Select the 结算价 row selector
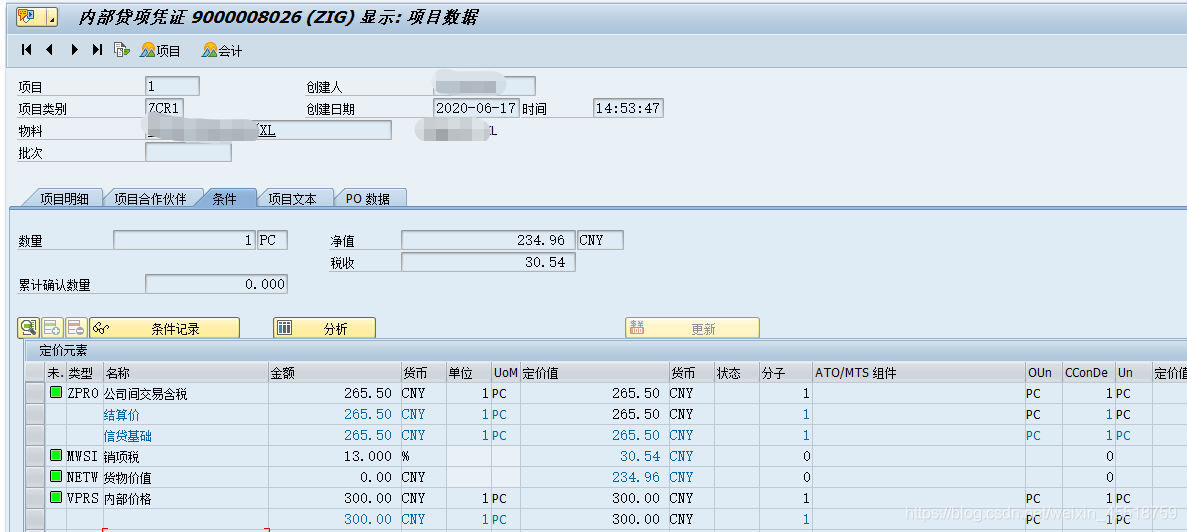Screen dimensions: 1187x532 click(35, 415)
